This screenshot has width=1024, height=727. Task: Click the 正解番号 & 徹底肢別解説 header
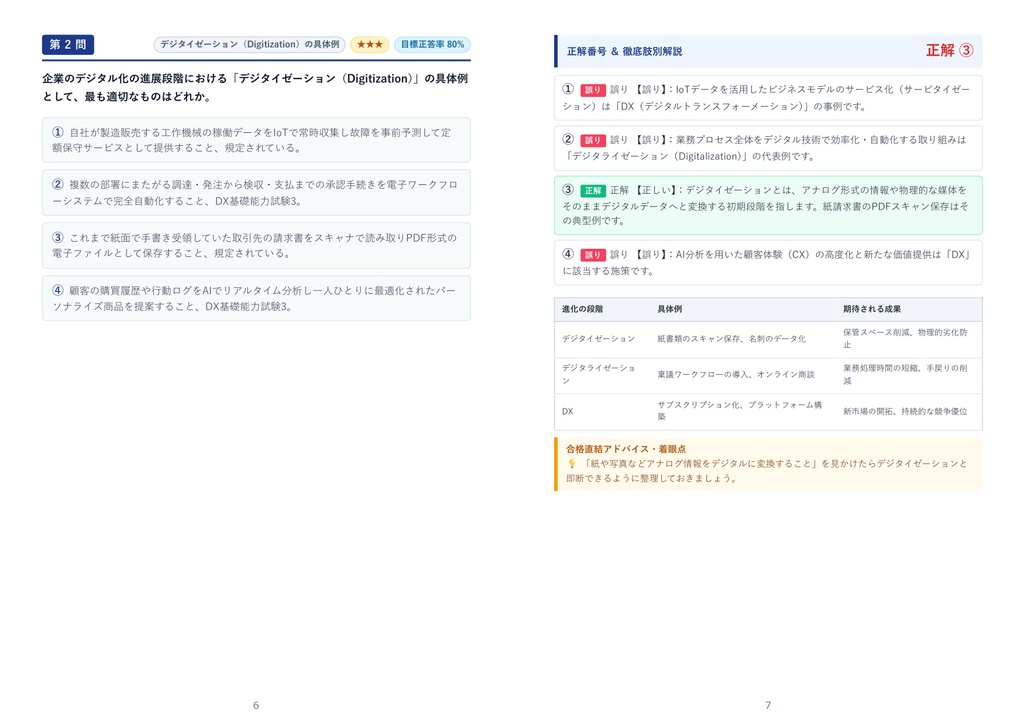point(624,51)
